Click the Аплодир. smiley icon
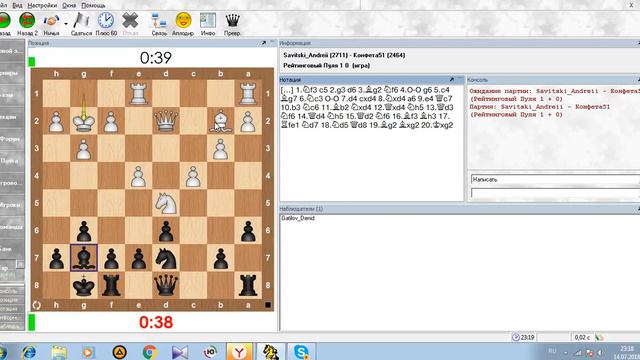640x360 pixels. [183, 24]
